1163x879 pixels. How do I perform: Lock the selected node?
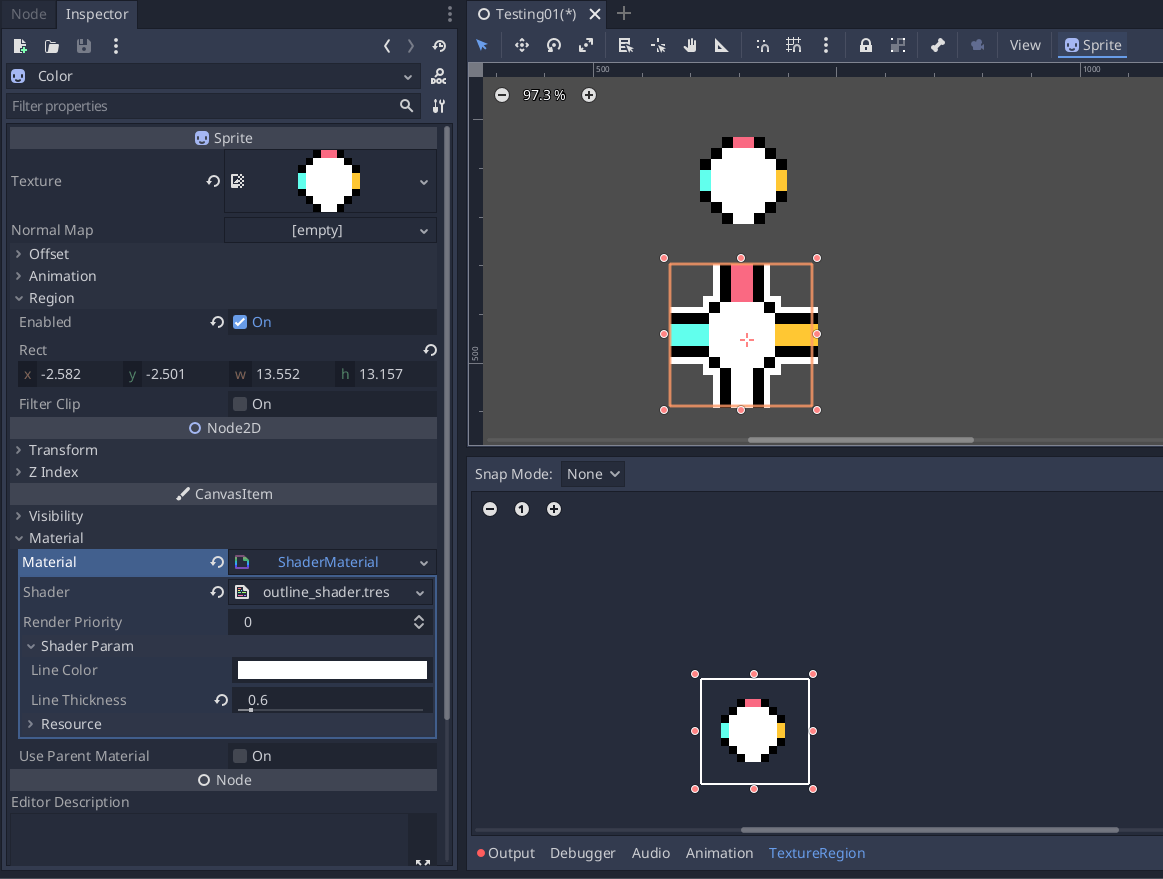pyautogui.click(x=865, y=44)
